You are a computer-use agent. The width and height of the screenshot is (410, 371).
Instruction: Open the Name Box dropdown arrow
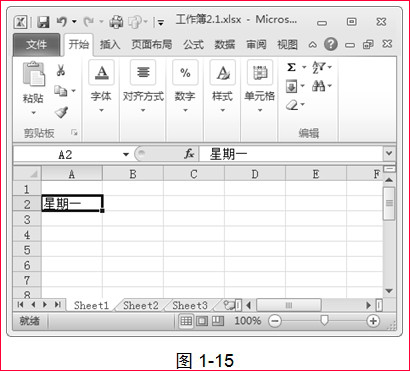pyautogui.click(x=125, y=154)
